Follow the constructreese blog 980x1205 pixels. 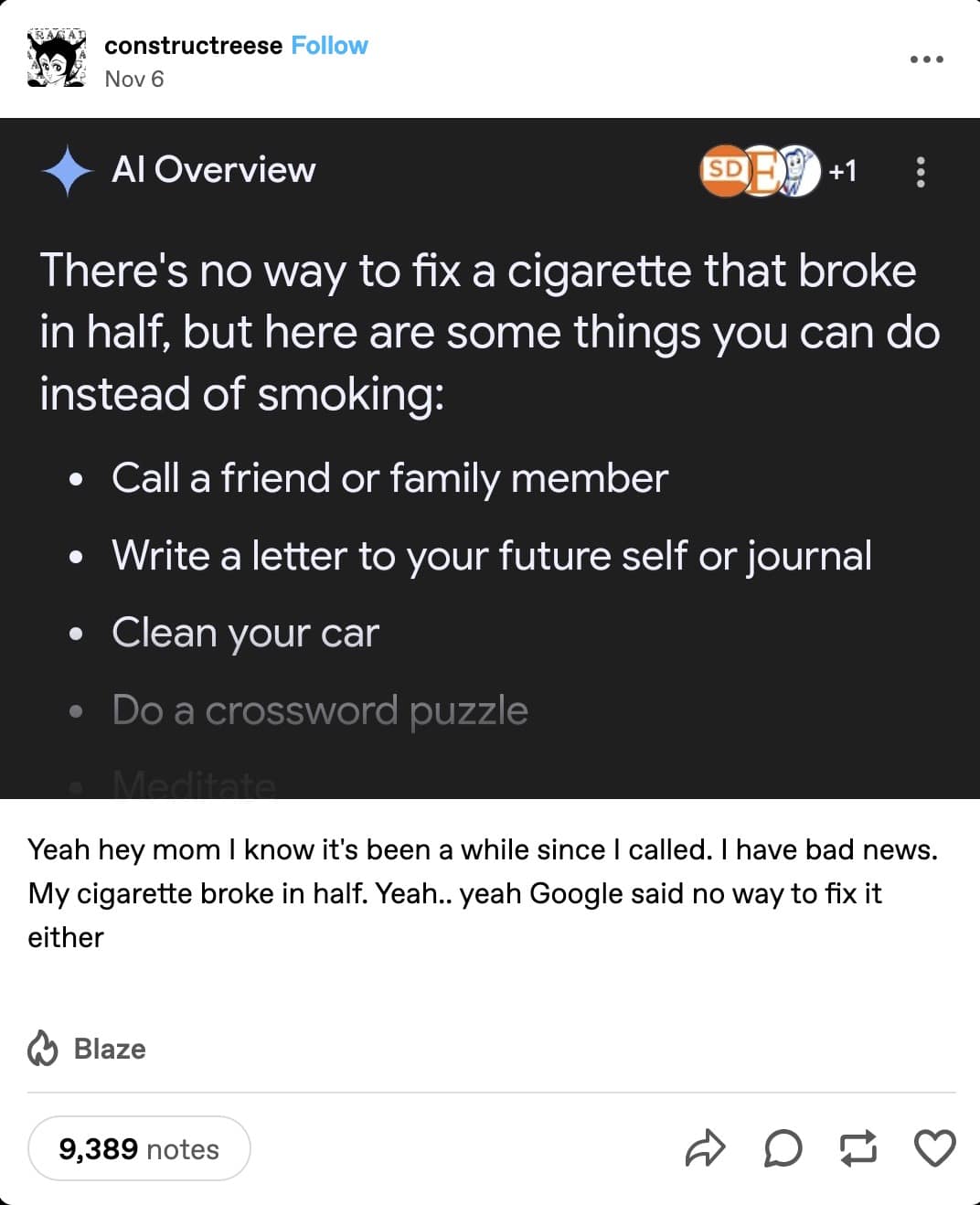click(x=329, y=46)
